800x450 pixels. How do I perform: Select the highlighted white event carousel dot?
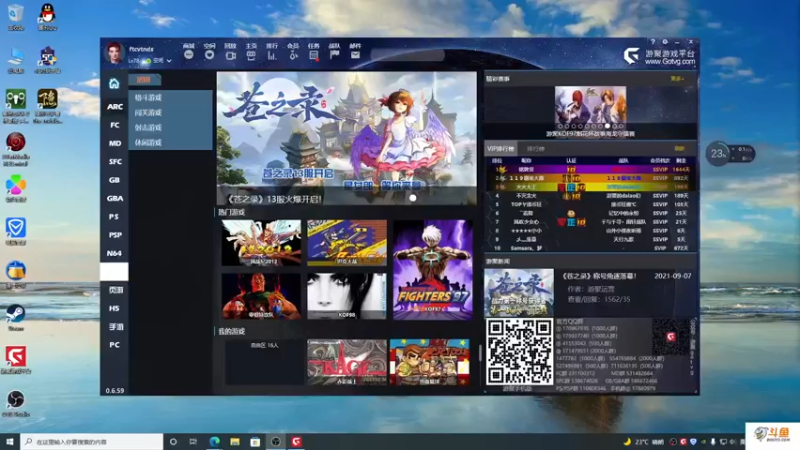607,126
